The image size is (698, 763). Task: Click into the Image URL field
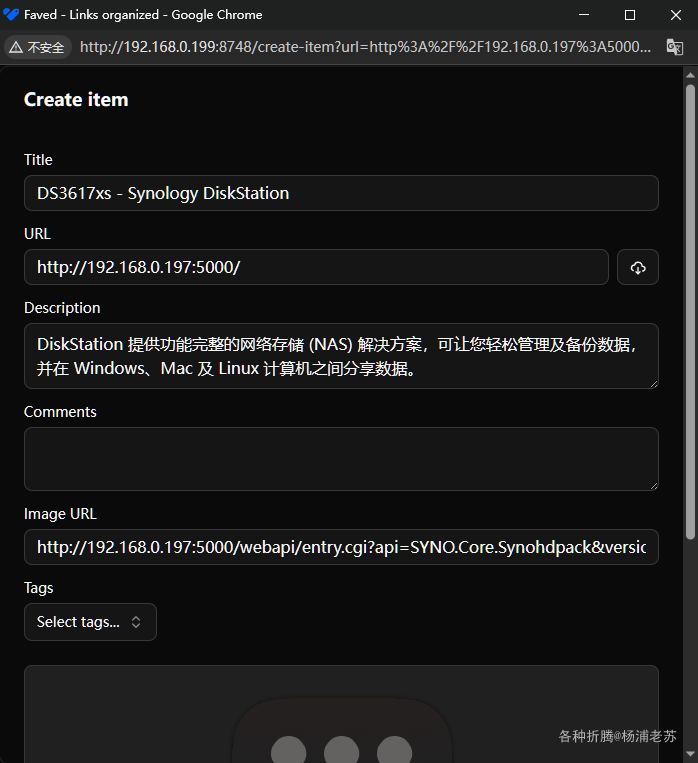[x=341, y=547]
